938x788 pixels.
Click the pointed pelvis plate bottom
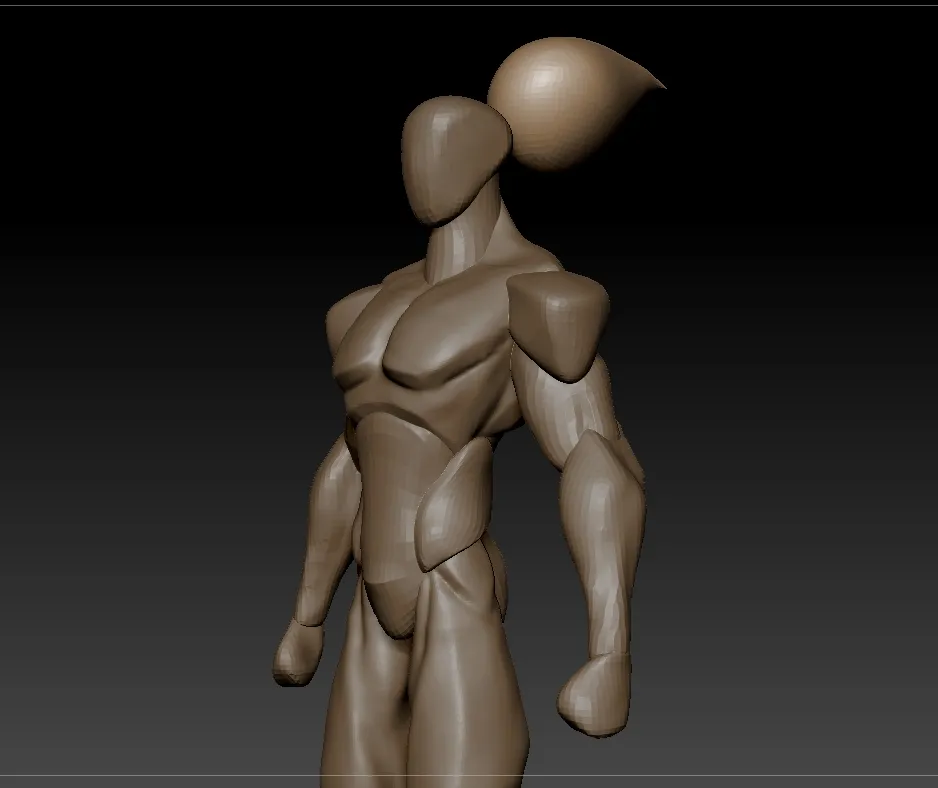tap(397, 613)
